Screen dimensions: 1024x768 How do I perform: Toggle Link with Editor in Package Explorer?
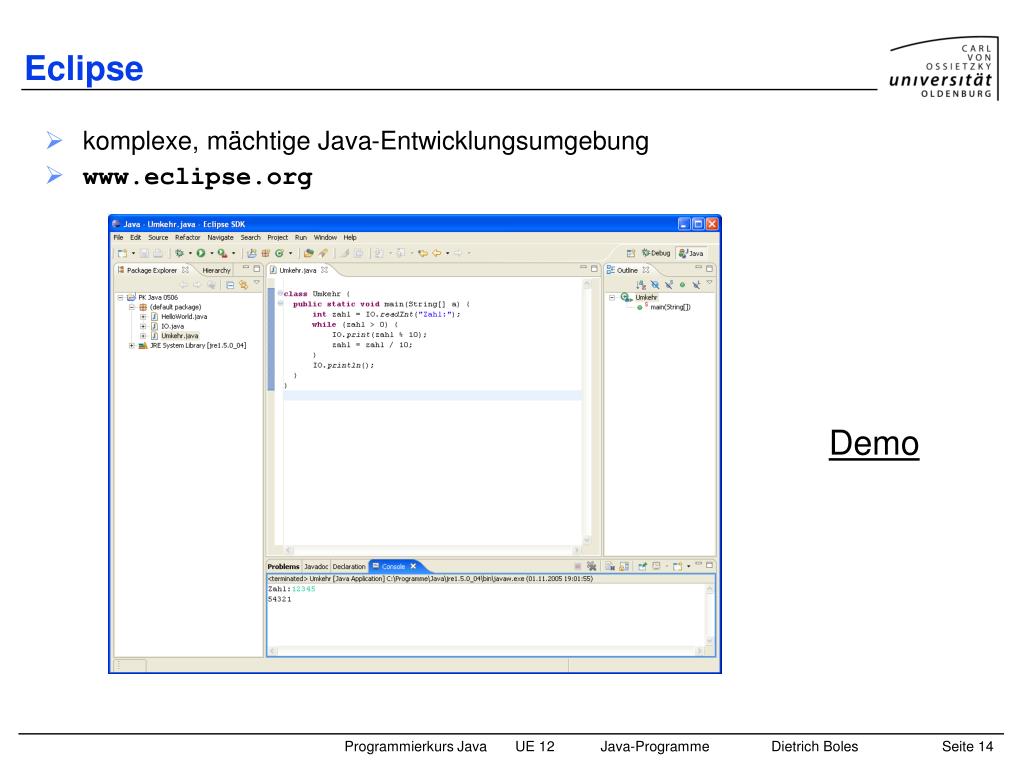pyautogui.click(x=244, y=285)
